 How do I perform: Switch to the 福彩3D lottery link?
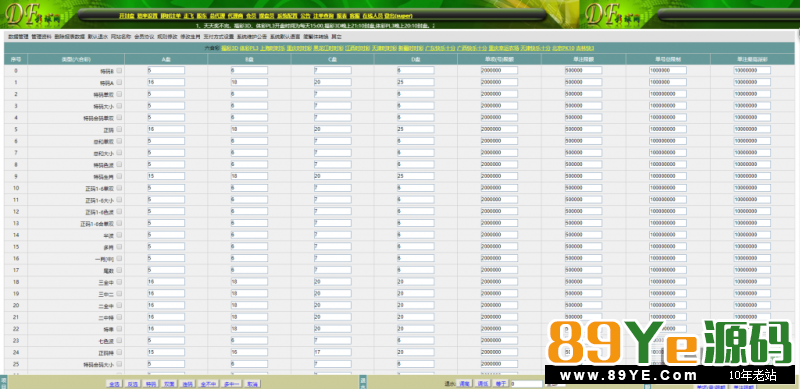click(x=230, y=48)
